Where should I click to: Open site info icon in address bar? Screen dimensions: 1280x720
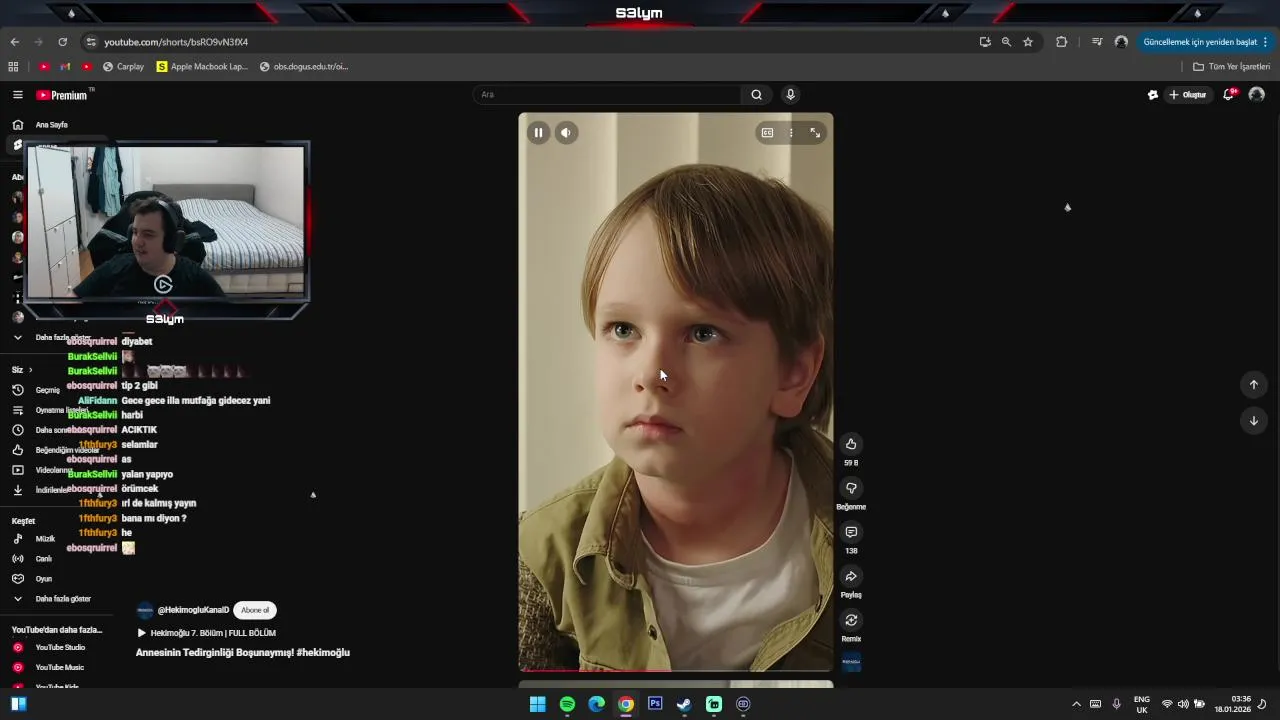[x=91, y=42]
